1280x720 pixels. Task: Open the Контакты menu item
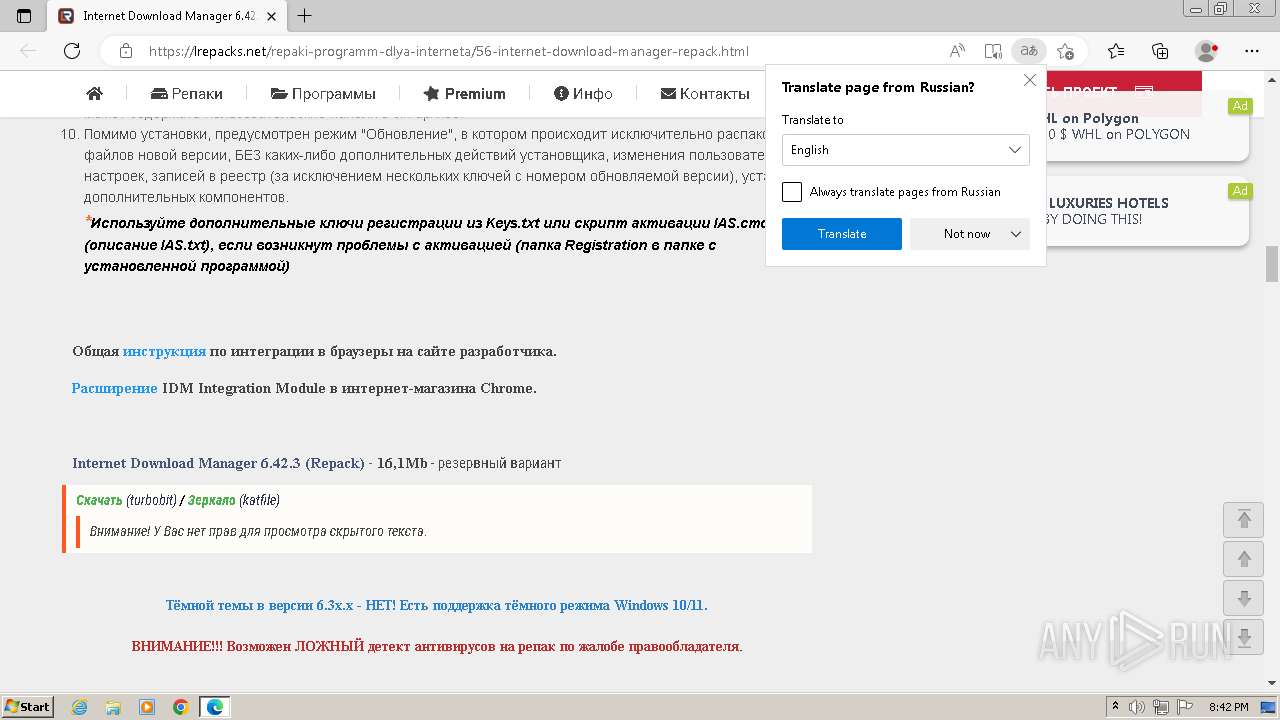(705, 94)
